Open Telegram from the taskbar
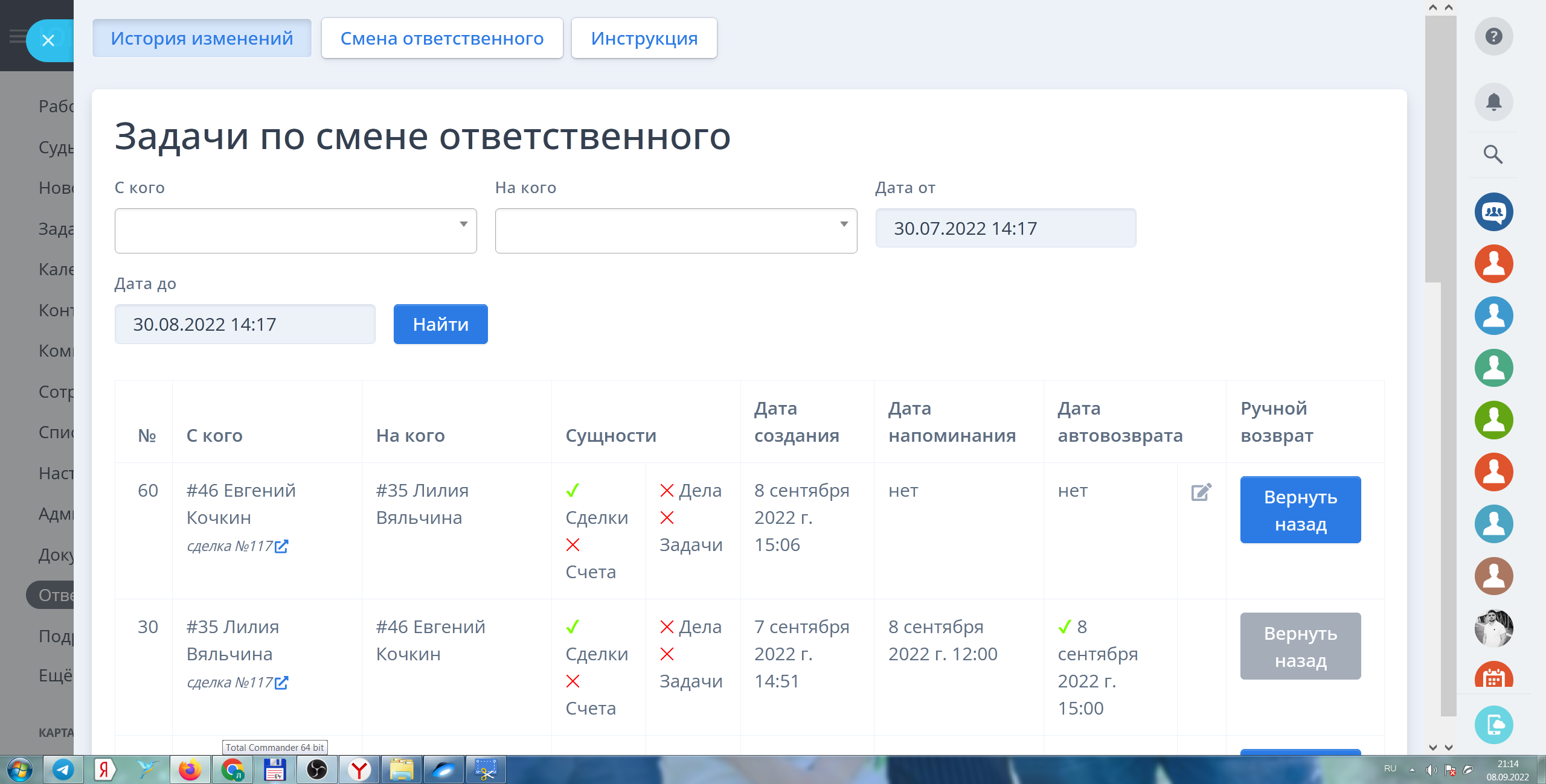 pos(63,770)
